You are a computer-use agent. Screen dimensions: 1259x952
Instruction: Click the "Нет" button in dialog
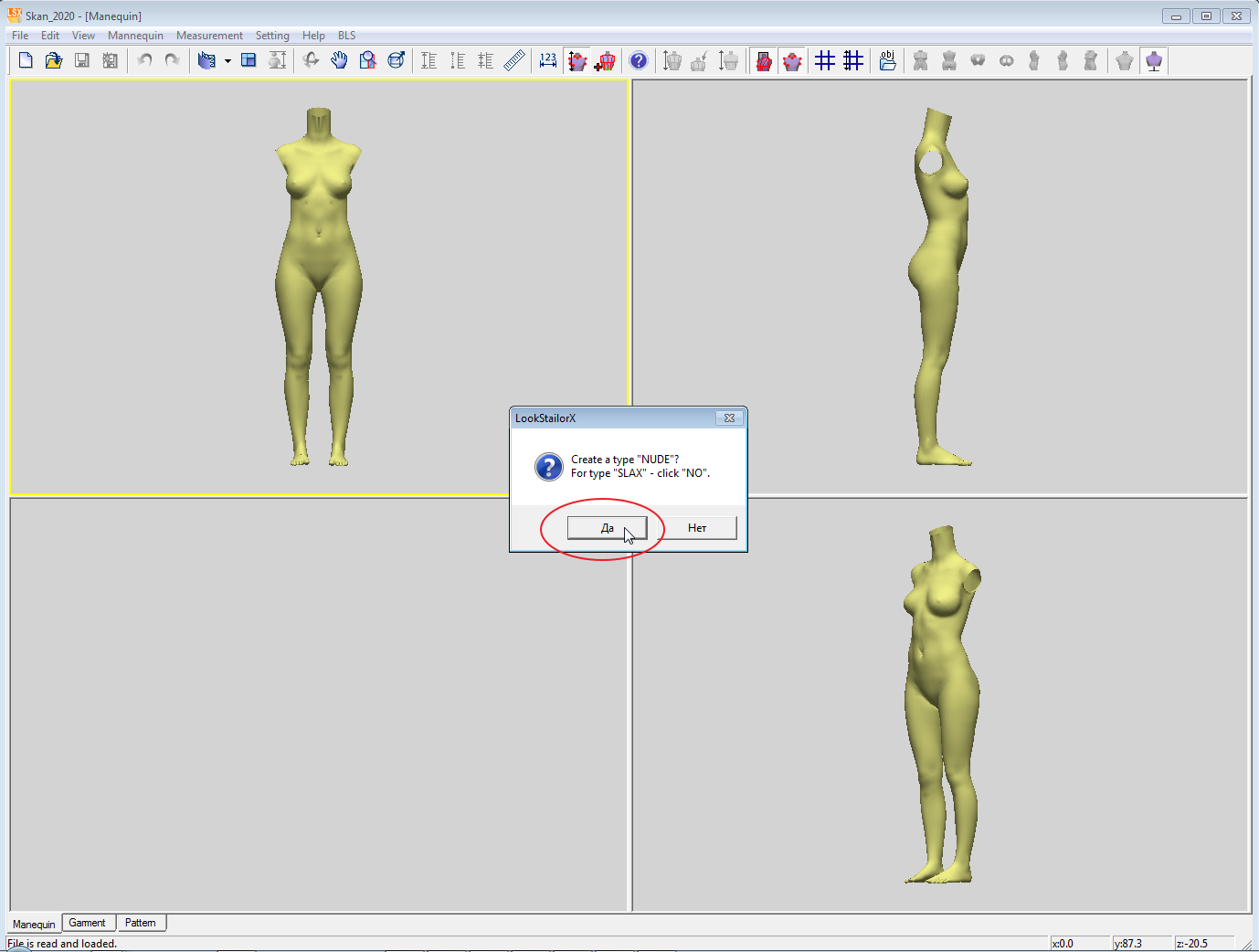pos(697,528)
